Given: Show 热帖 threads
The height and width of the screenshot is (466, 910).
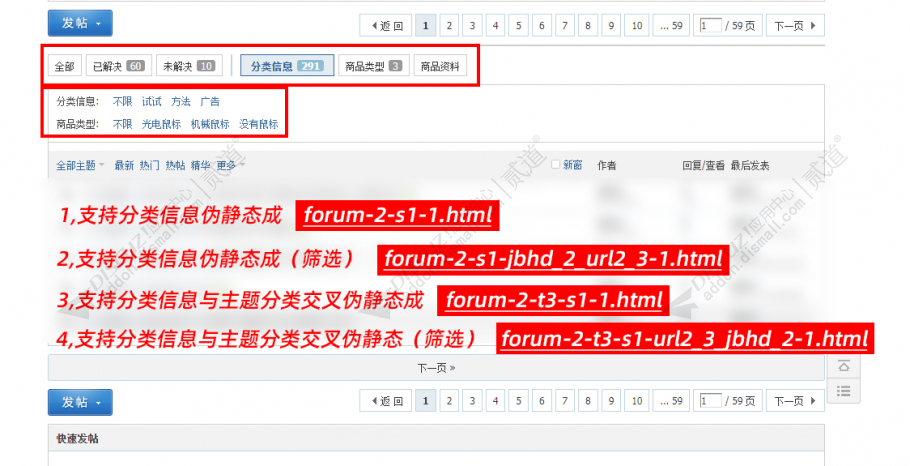Looking at the screenshot, I should [175, 165].
